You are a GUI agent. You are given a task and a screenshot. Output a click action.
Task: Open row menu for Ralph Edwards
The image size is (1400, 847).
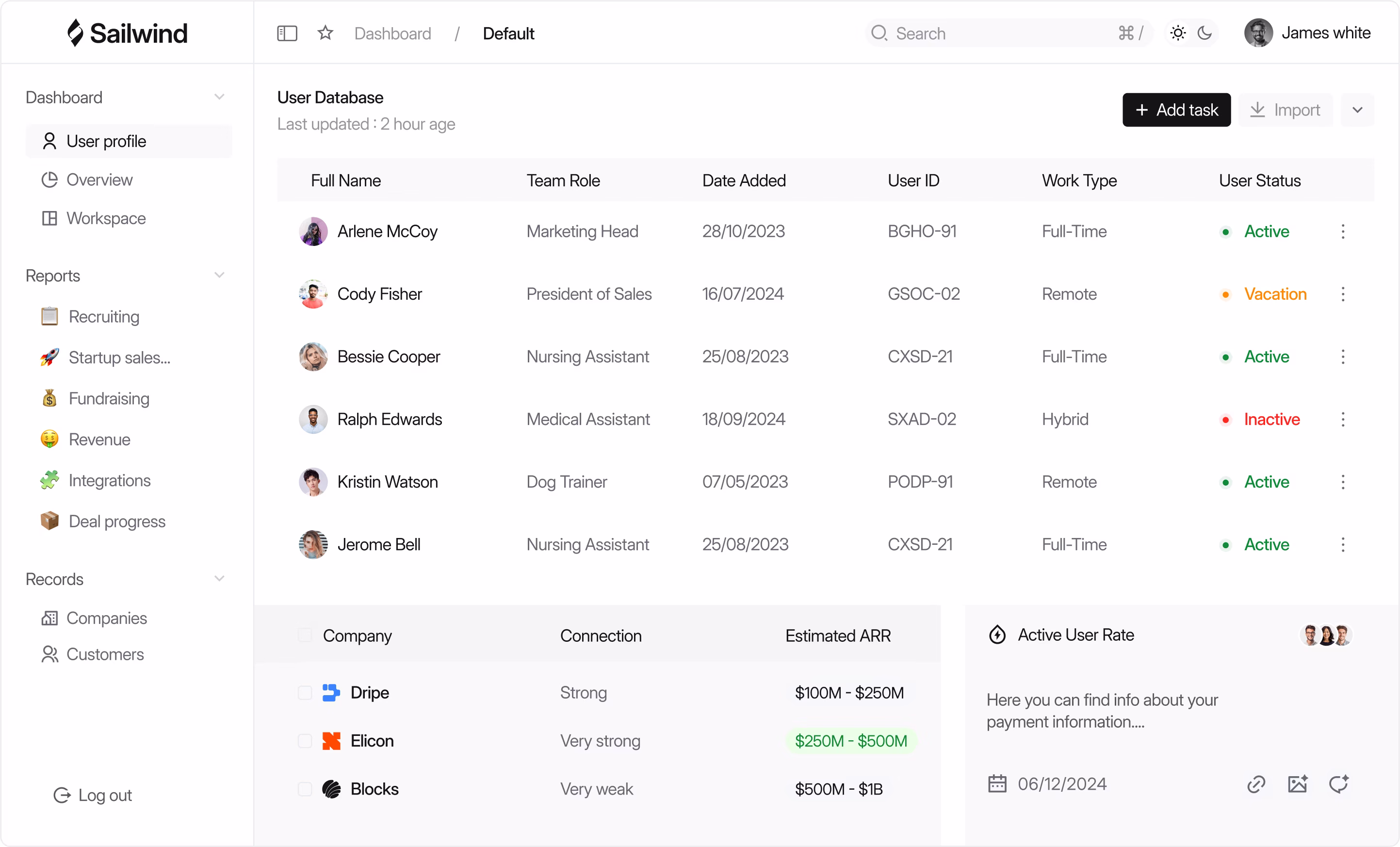click(1343, 419)
